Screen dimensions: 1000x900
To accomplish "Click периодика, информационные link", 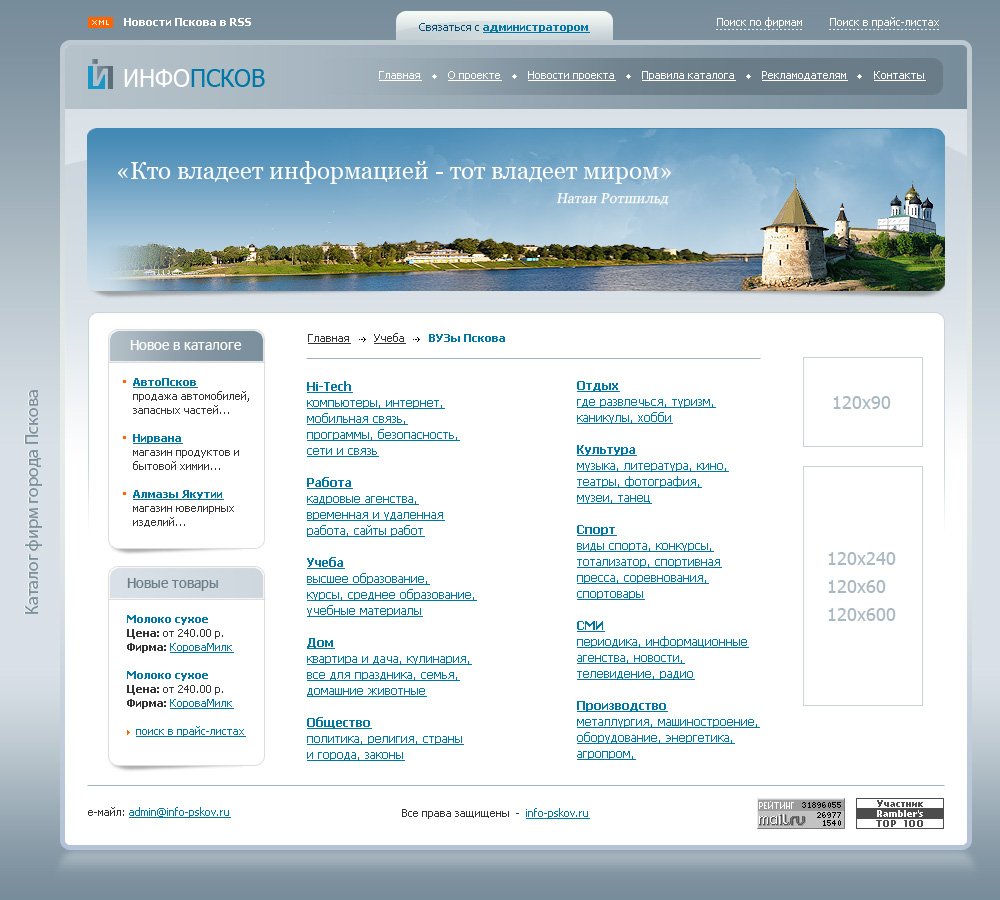I will [662, 642].
